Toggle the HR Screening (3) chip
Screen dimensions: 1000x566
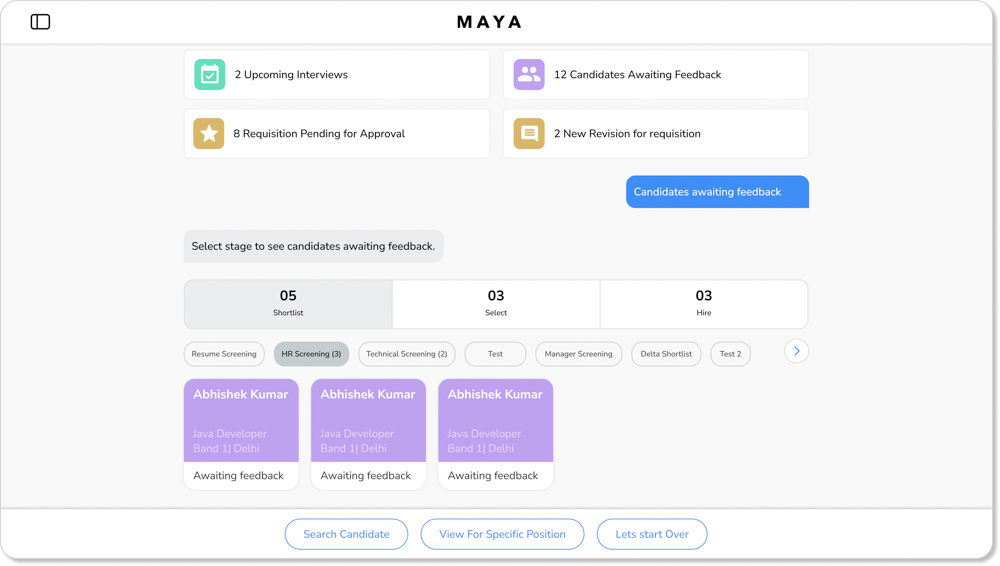click(x=311, y=354)
